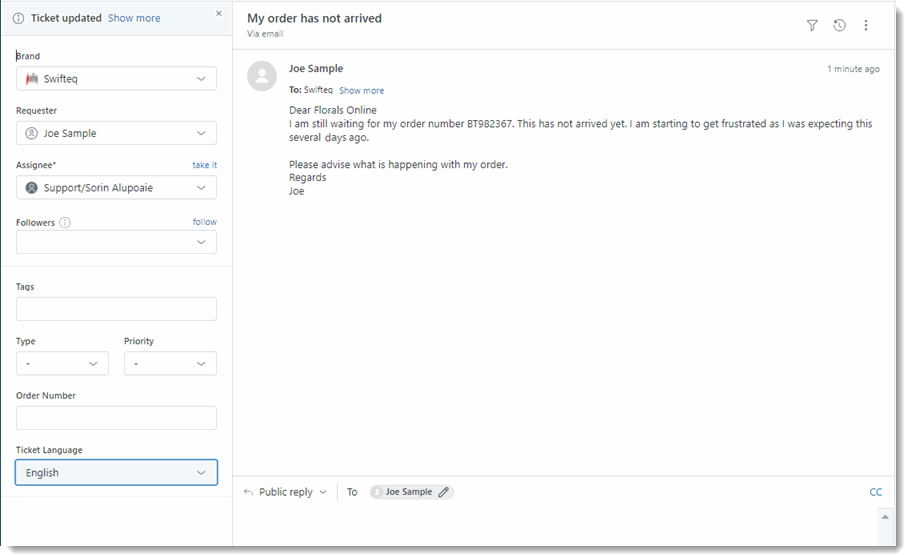This screenshot has height=555, width=905.
Task: Click the reply arrow icon beside Public reply
Action: tap(248, 492)
